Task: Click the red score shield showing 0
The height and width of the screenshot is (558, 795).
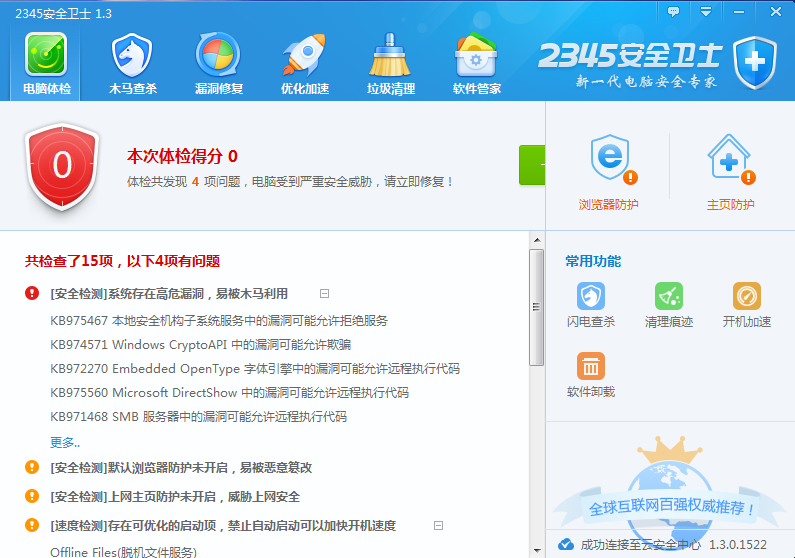Action: 62,166
